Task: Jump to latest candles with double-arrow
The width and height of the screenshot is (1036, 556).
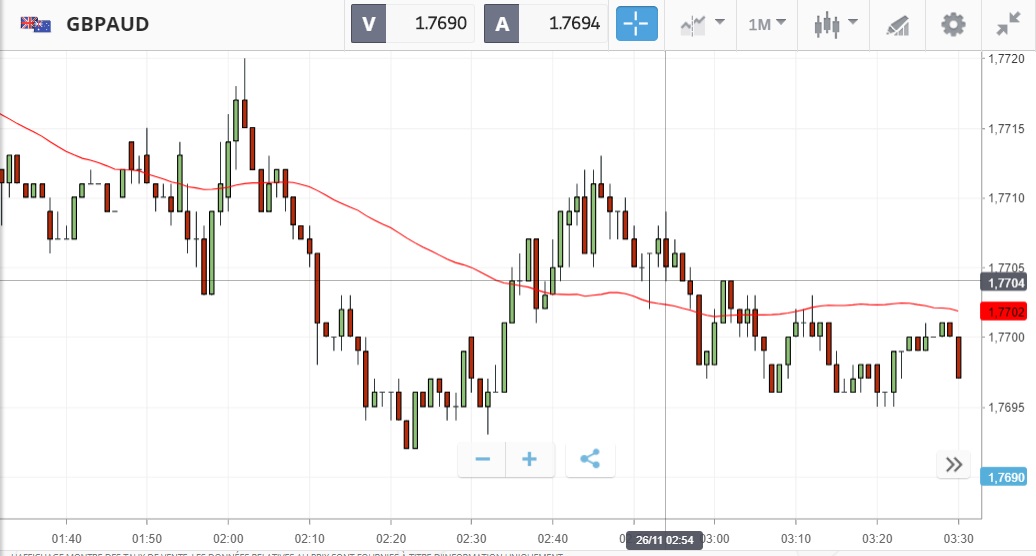Action: click(954, 464)
